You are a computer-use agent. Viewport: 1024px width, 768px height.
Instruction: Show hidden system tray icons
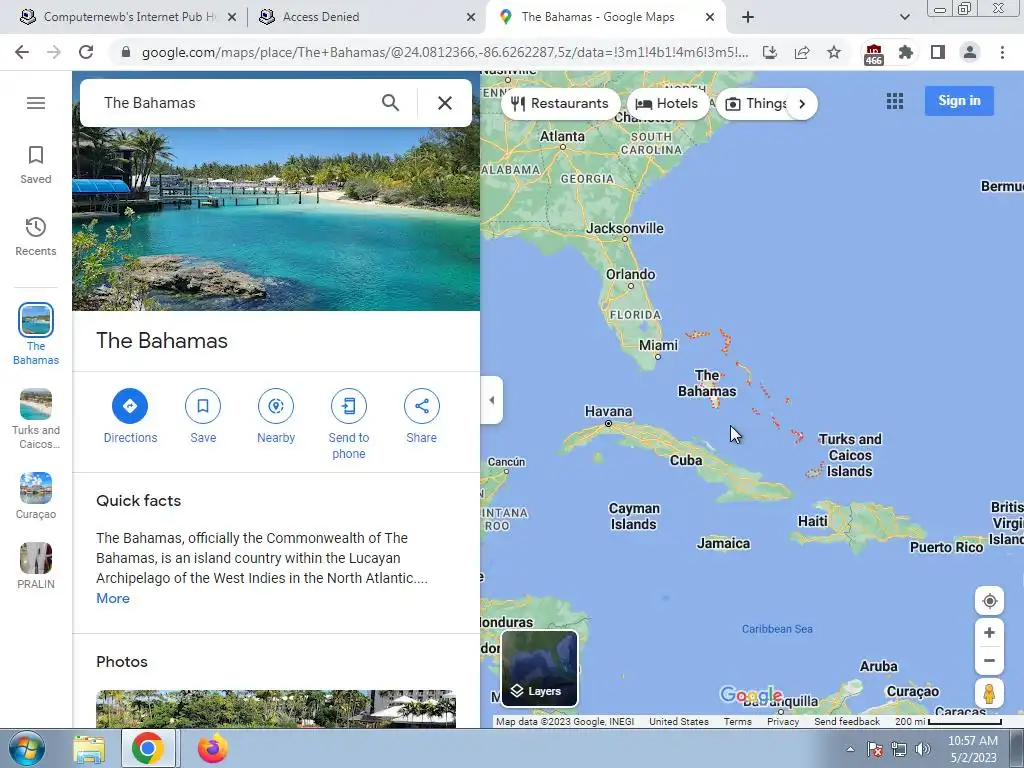pyautogui.click(x=850, y=749)
